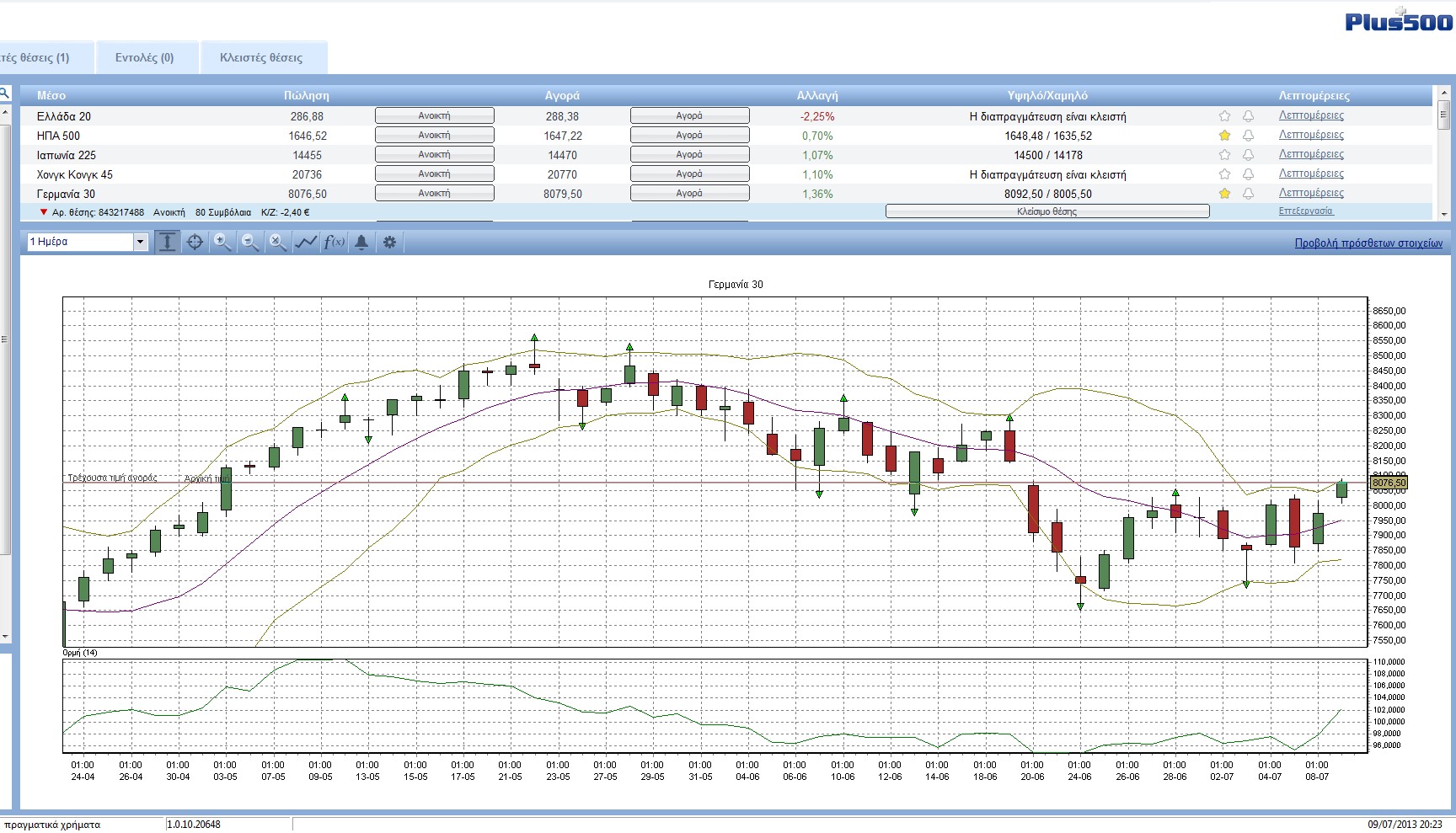
Task: Toggle favorite star for Χονγκ Κονγκ 45
Action: [1224, 174]
